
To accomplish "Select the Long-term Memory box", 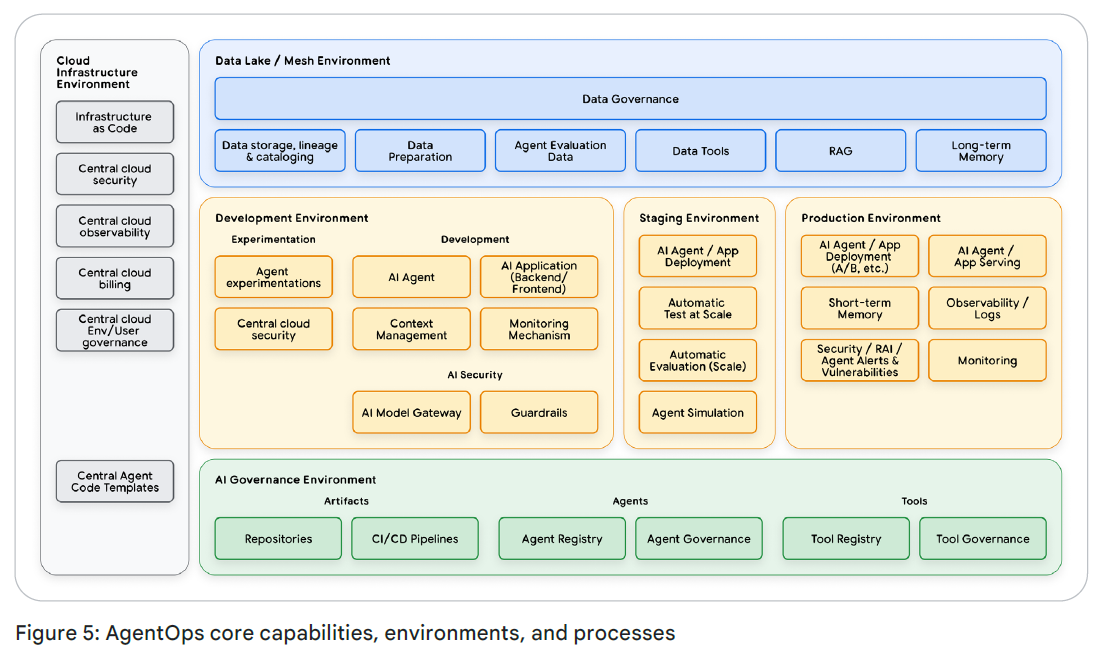I will tap(980, 151).
